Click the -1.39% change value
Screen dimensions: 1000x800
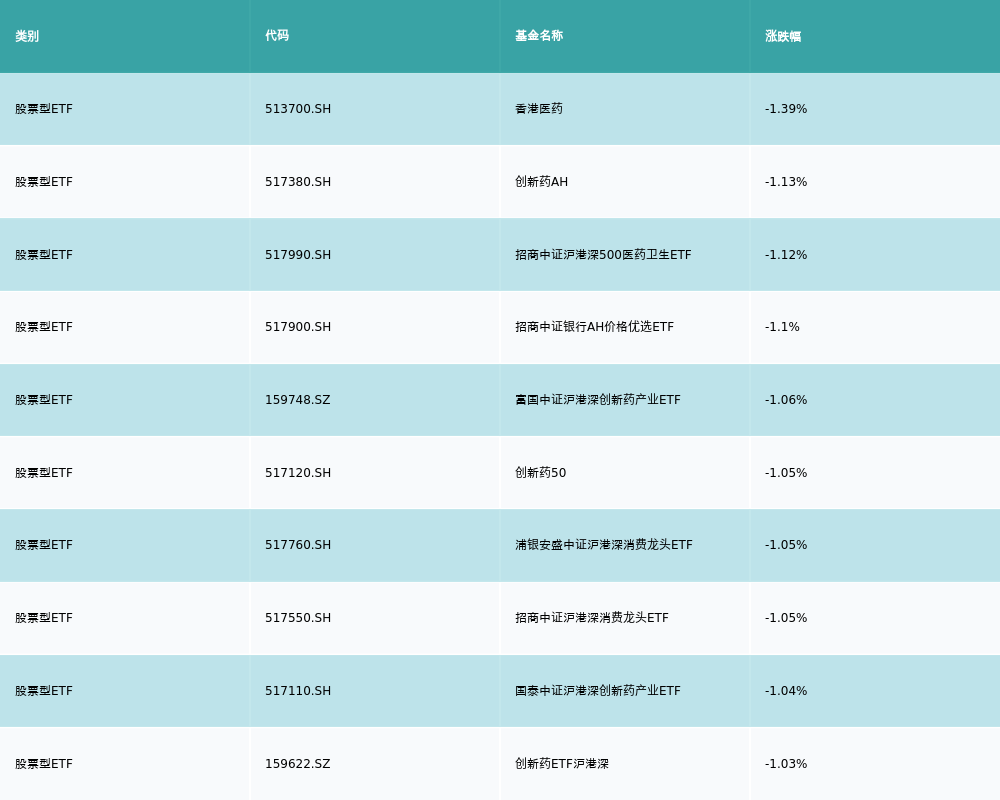[x=786, y=109]
